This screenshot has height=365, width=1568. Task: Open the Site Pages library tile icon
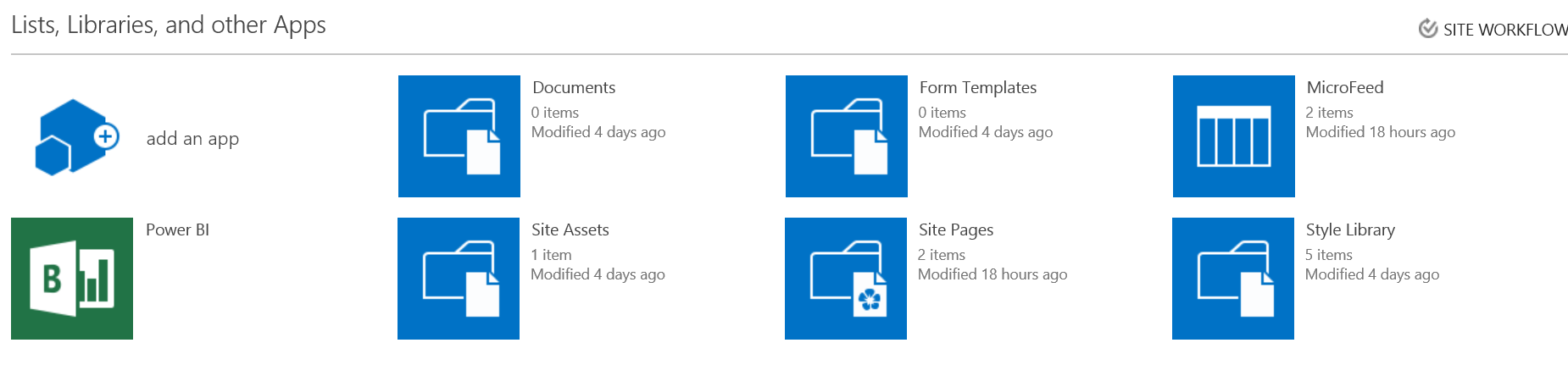(x=846, y=279)
